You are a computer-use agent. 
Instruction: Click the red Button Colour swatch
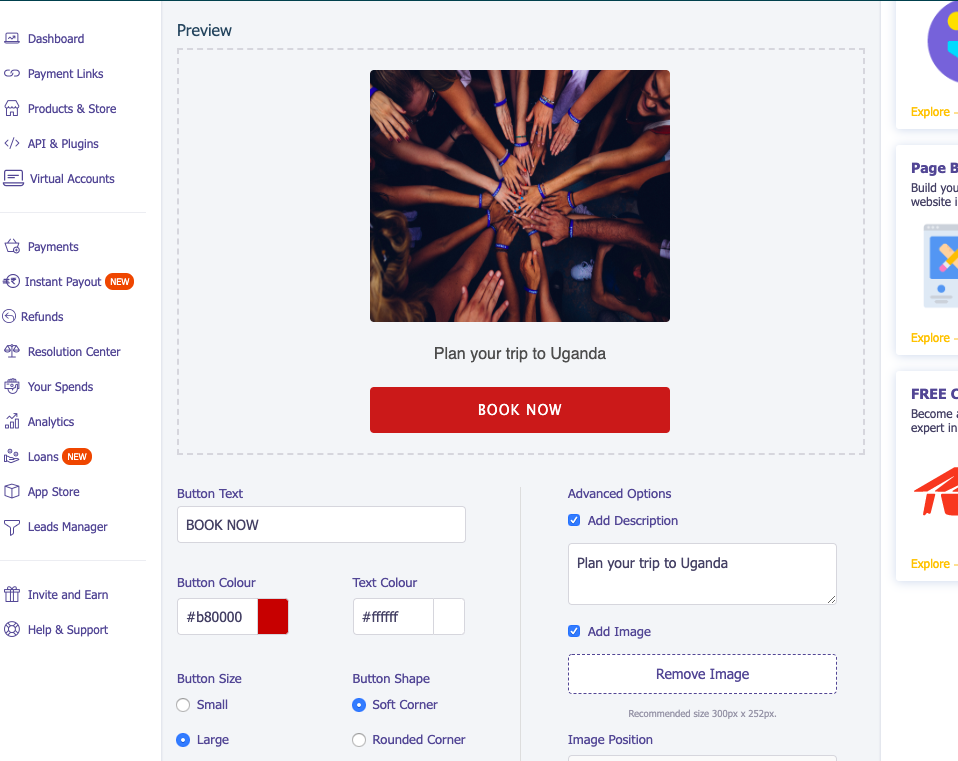click(x=273, y=617)
